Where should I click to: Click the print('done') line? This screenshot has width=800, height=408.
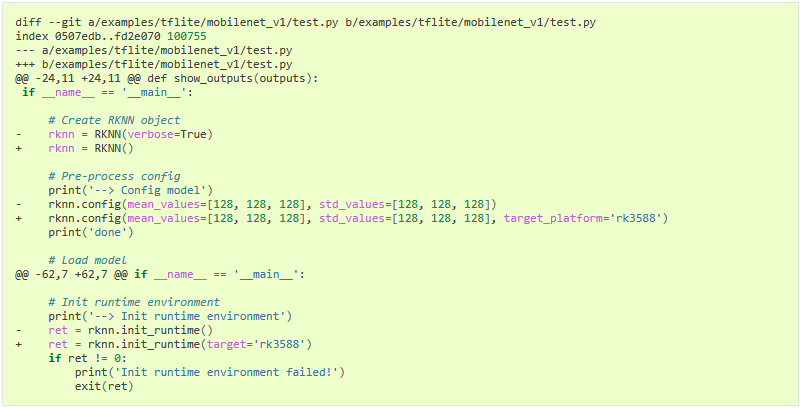pos(91,233)
